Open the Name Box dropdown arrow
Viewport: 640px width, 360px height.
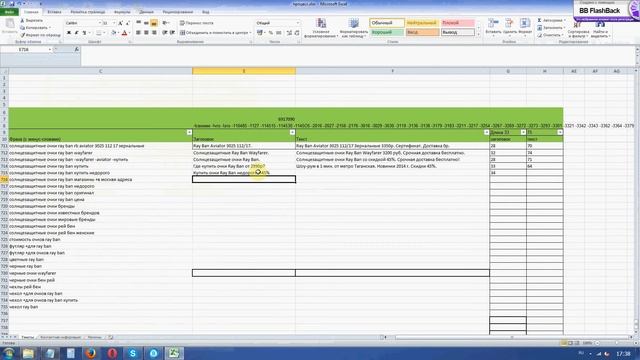pos(50,49)
